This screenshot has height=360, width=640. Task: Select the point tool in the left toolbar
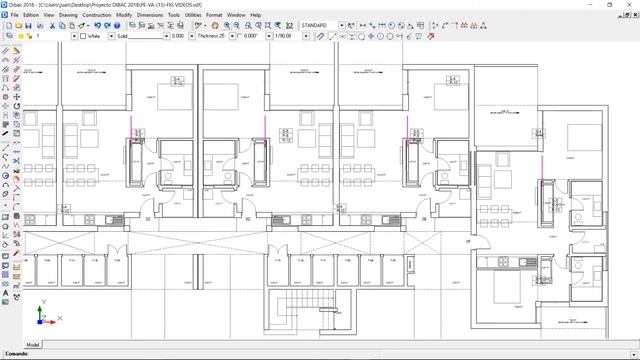(5, 205)
